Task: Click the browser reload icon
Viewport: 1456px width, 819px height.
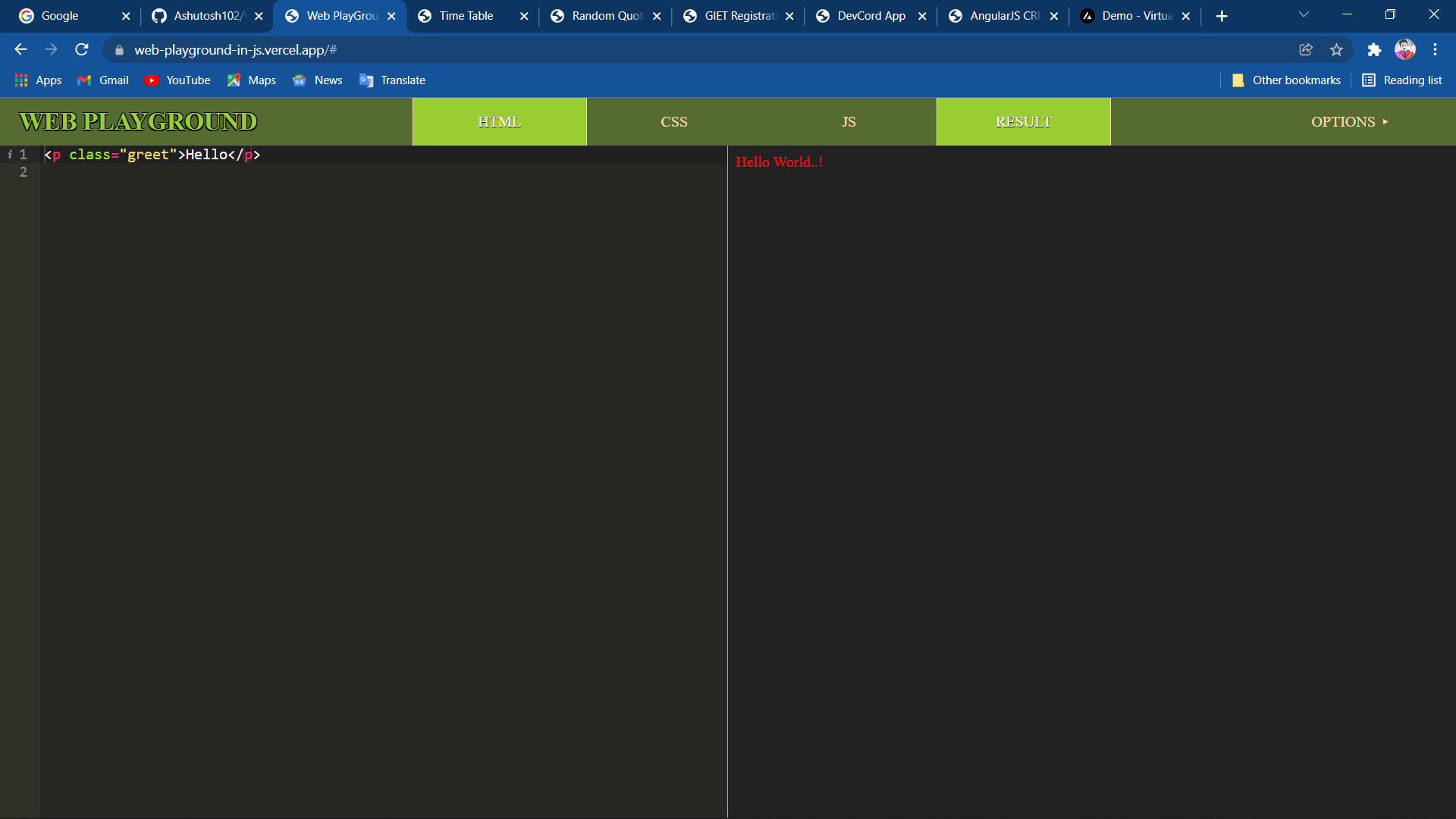Action: pos(82,49)
